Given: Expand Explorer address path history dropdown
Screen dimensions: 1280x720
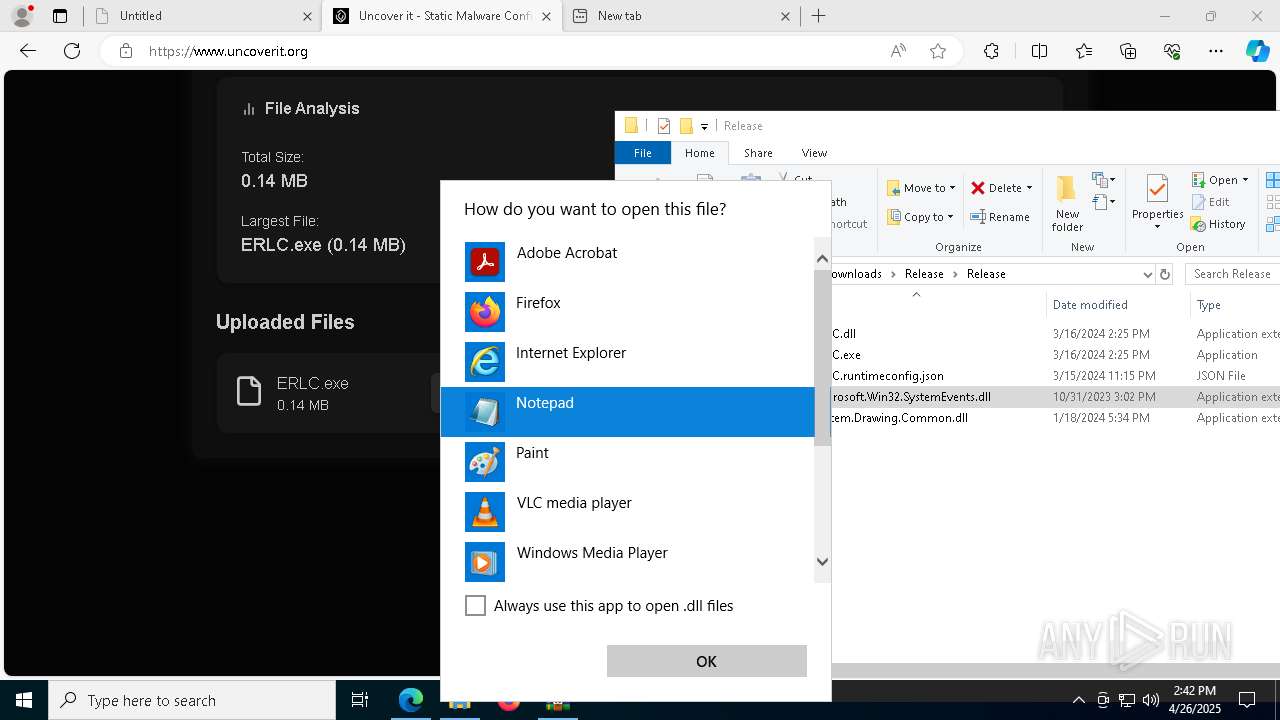Looking at the screenshot, I should (x=1147, y=274).
